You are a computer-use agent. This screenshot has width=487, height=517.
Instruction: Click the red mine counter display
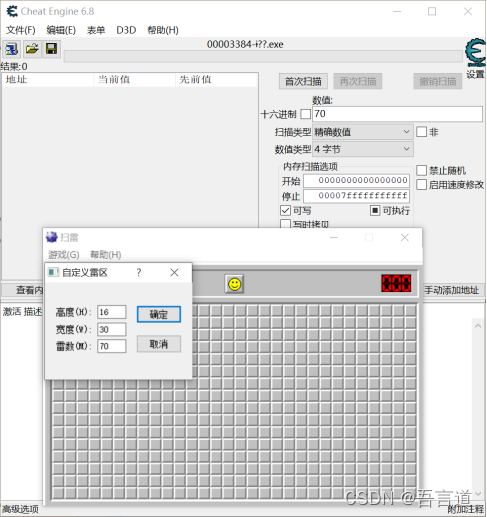coord(396,283)
